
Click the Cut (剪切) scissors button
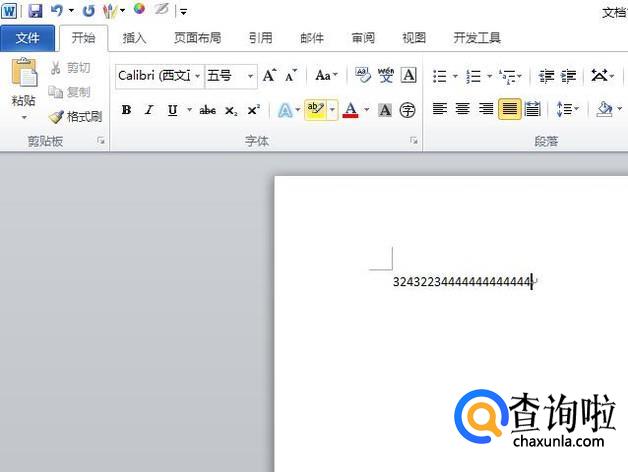pos(70,68)
